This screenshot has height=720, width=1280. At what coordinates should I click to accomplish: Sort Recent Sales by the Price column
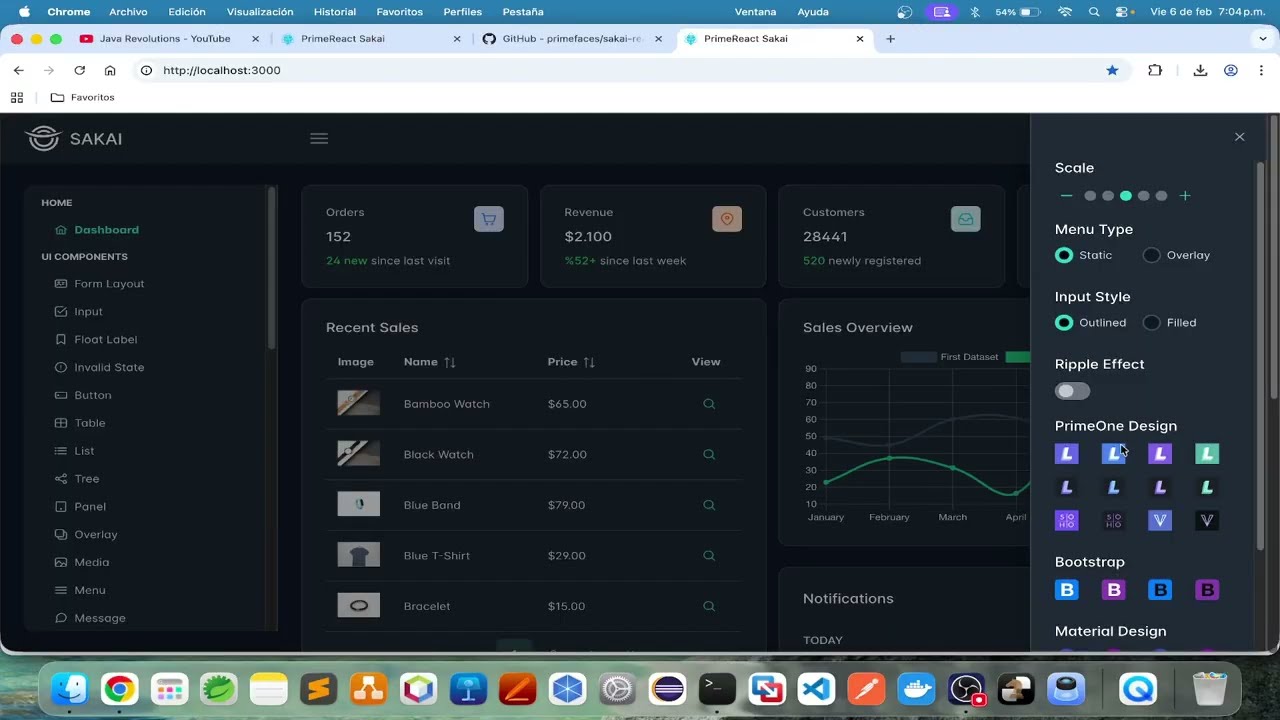pyautogui.click(x=571, y=362)
